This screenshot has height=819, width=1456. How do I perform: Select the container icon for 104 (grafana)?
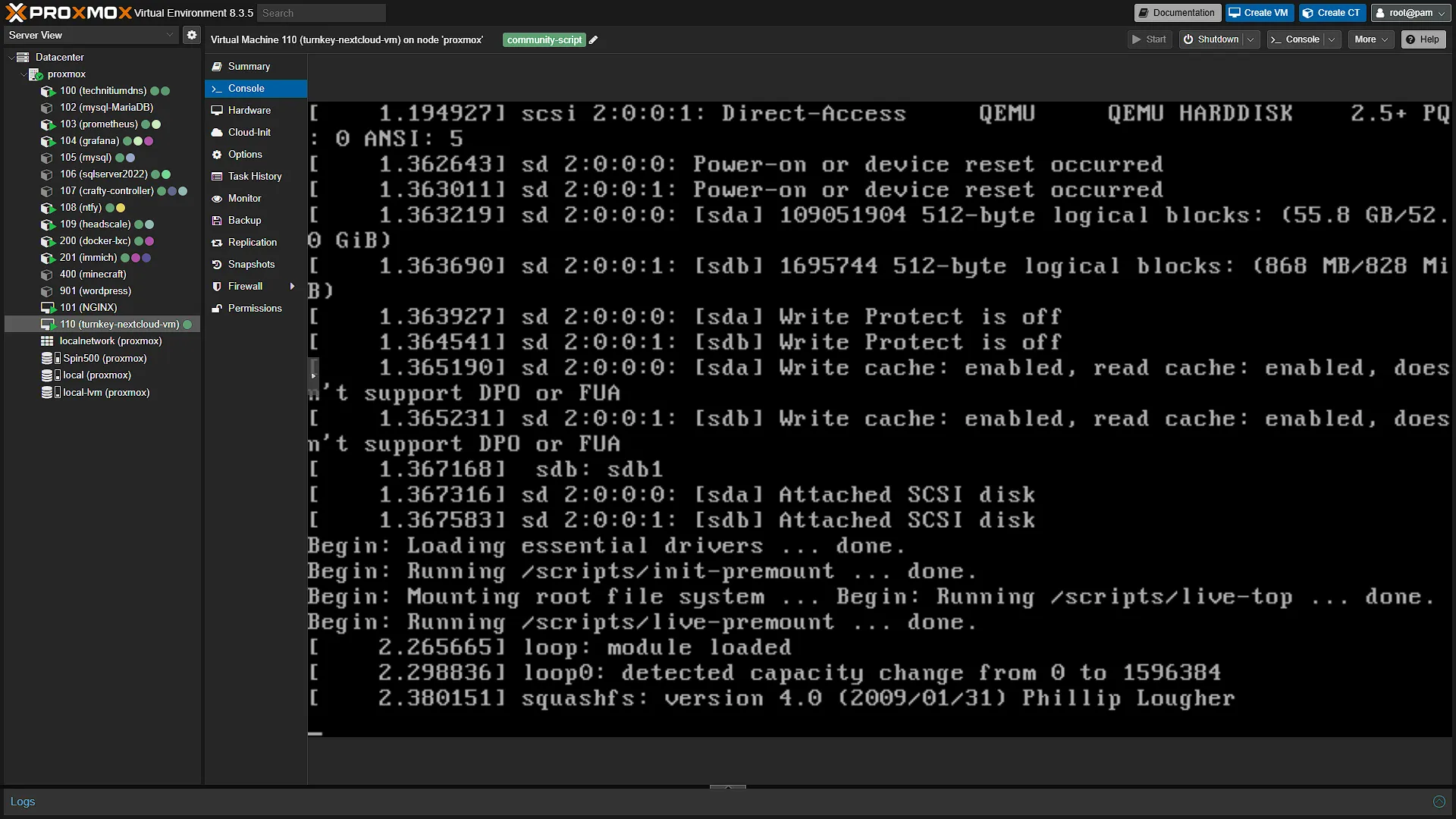48,141
